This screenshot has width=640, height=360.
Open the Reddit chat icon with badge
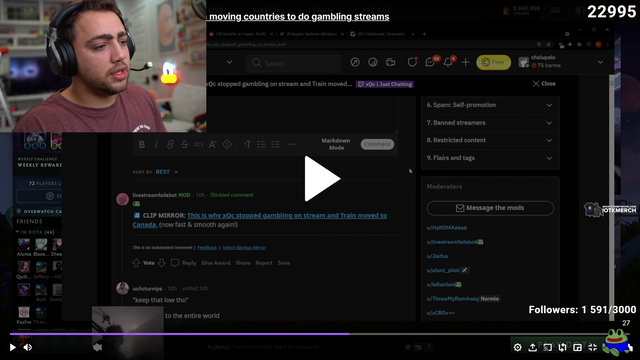(x=430, y=62)
